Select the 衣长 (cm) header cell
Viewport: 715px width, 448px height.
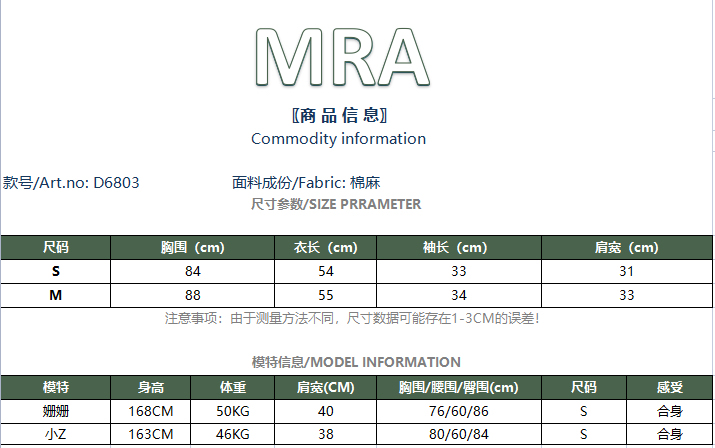point(326,248)
